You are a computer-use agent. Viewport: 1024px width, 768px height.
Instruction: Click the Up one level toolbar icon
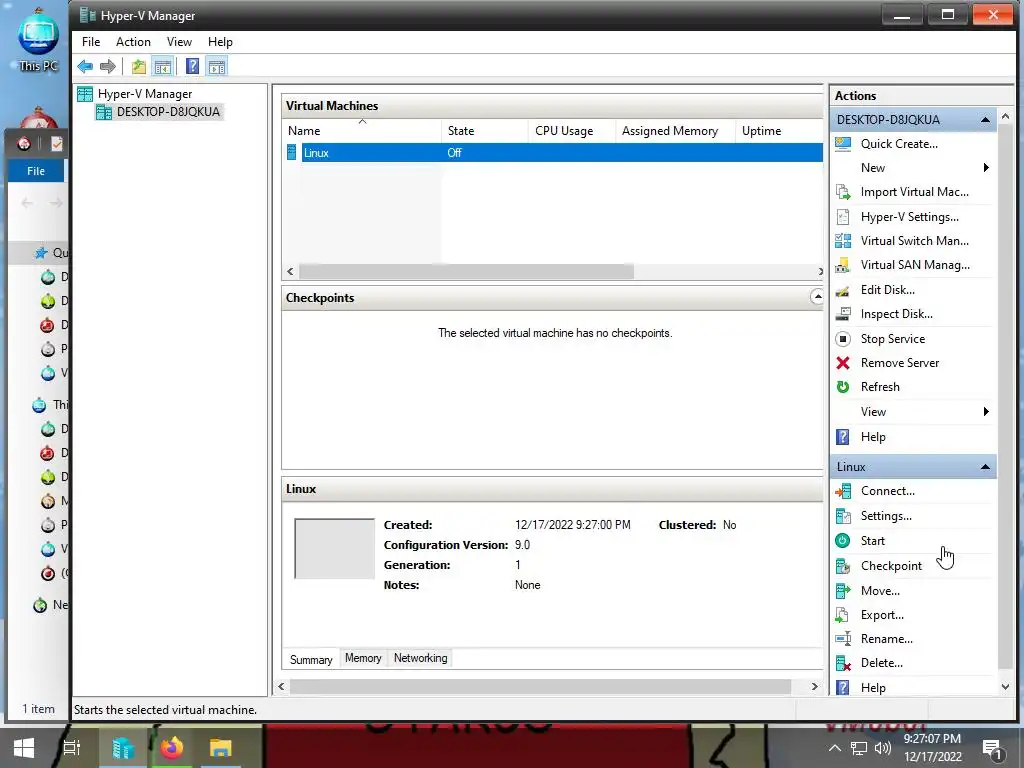[x=138, y=67]
